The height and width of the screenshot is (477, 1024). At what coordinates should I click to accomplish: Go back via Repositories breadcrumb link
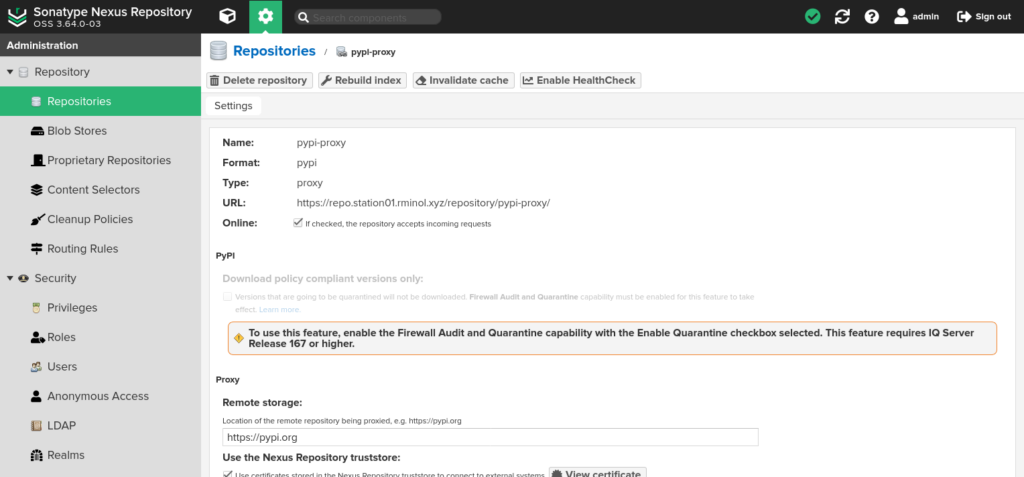pyautogui.click(x=274, y=51)
